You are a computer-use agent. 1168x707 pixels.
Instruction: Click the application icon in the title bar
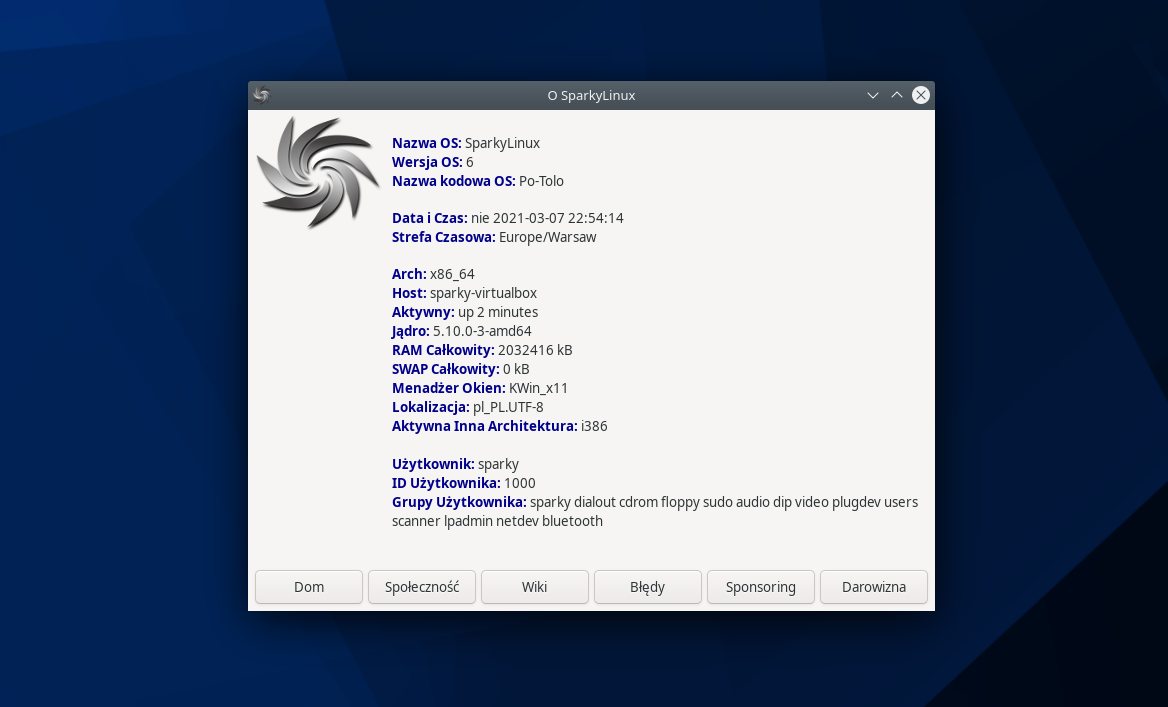(262, 95)
